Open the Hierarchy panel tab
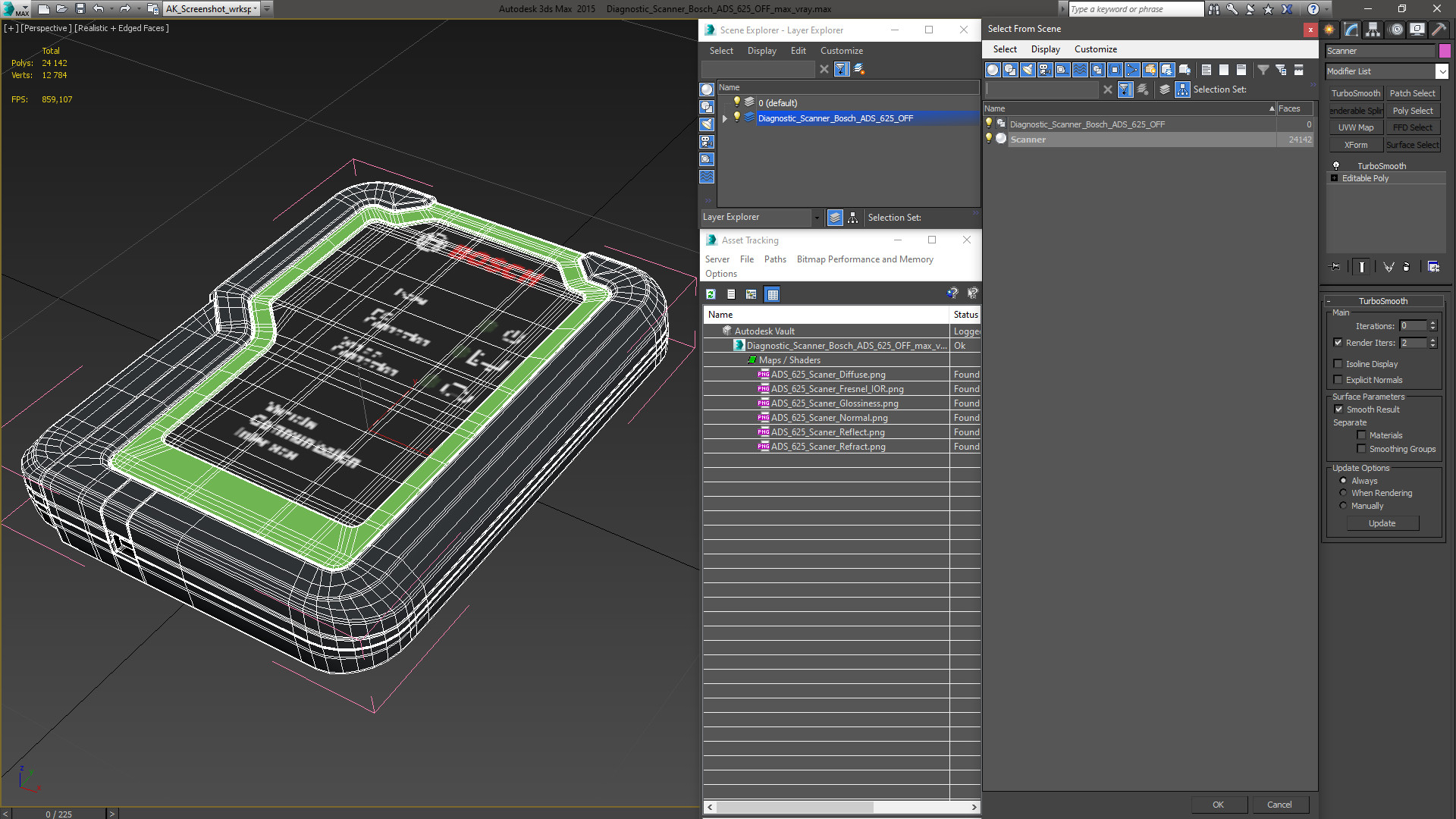This screenshot has width=1456, height=819. click(x=1373, y=30)
